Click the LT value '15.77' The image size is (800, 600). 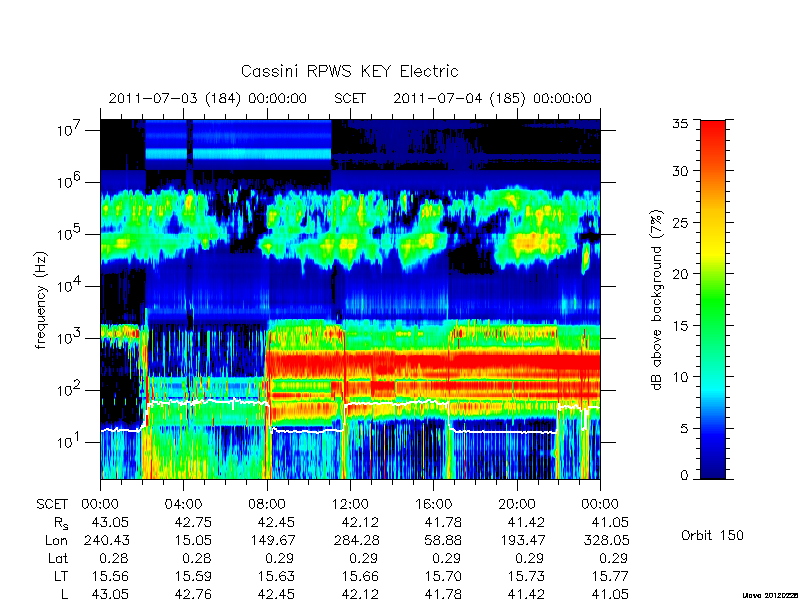(610, 577)
